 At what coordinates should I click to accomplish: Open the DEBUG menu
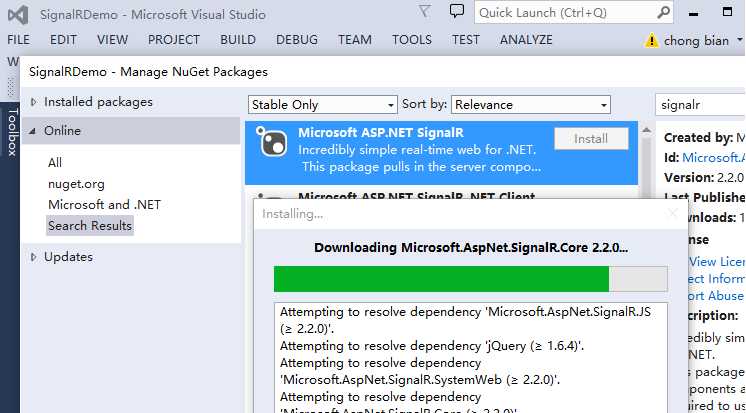[x=297, y=40]
